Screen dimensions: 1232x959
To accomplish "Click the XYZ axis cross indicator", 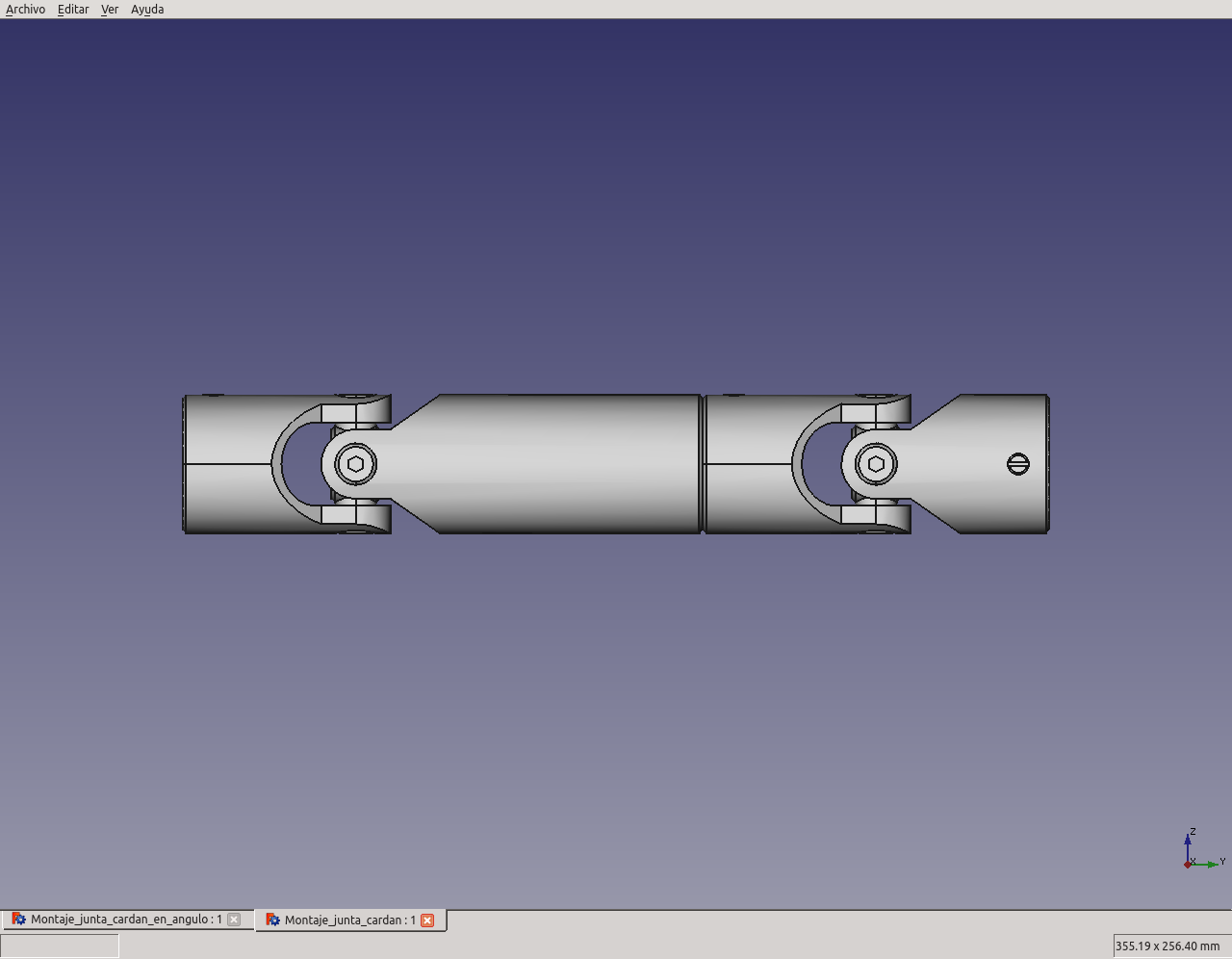I will pos(1203,849).
